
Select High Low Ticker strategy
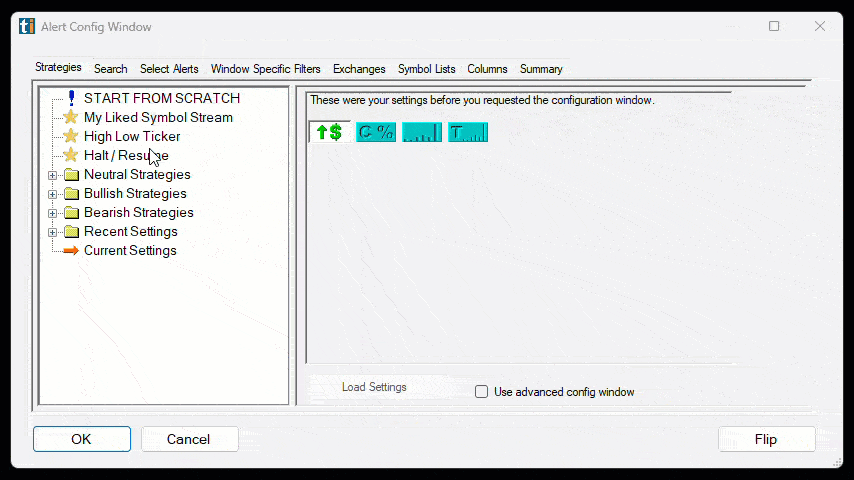[132, 136]
